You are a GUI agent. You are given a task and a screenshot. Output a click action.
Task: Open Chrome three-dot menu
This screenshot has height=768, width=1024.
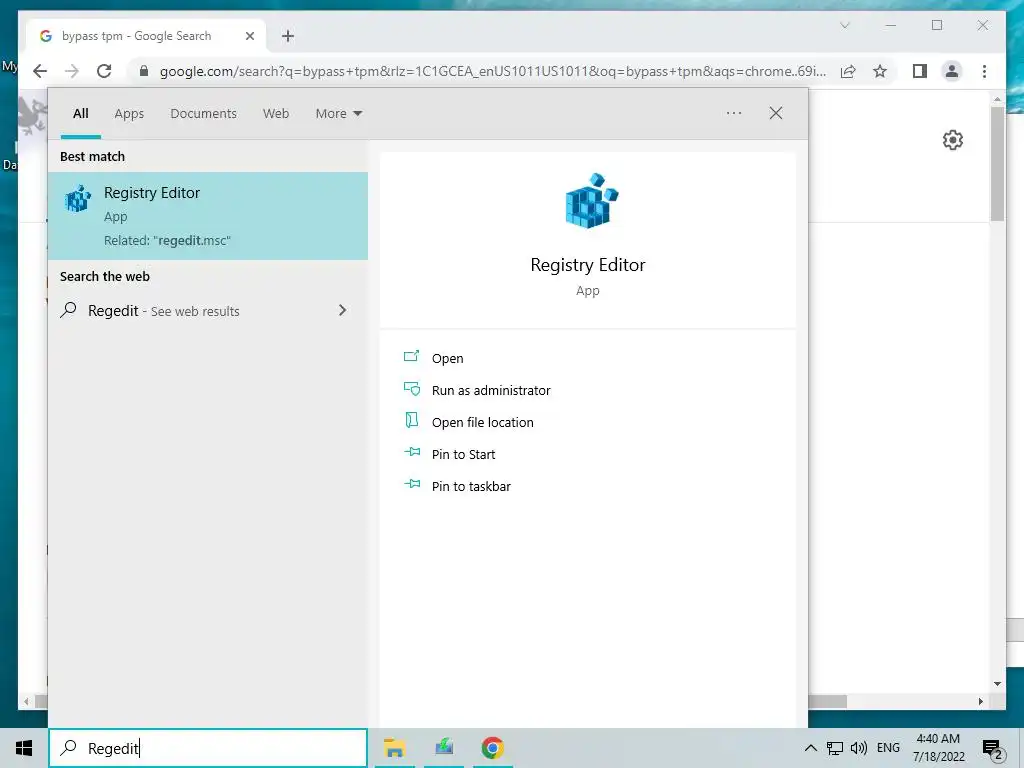click(984, 71)
